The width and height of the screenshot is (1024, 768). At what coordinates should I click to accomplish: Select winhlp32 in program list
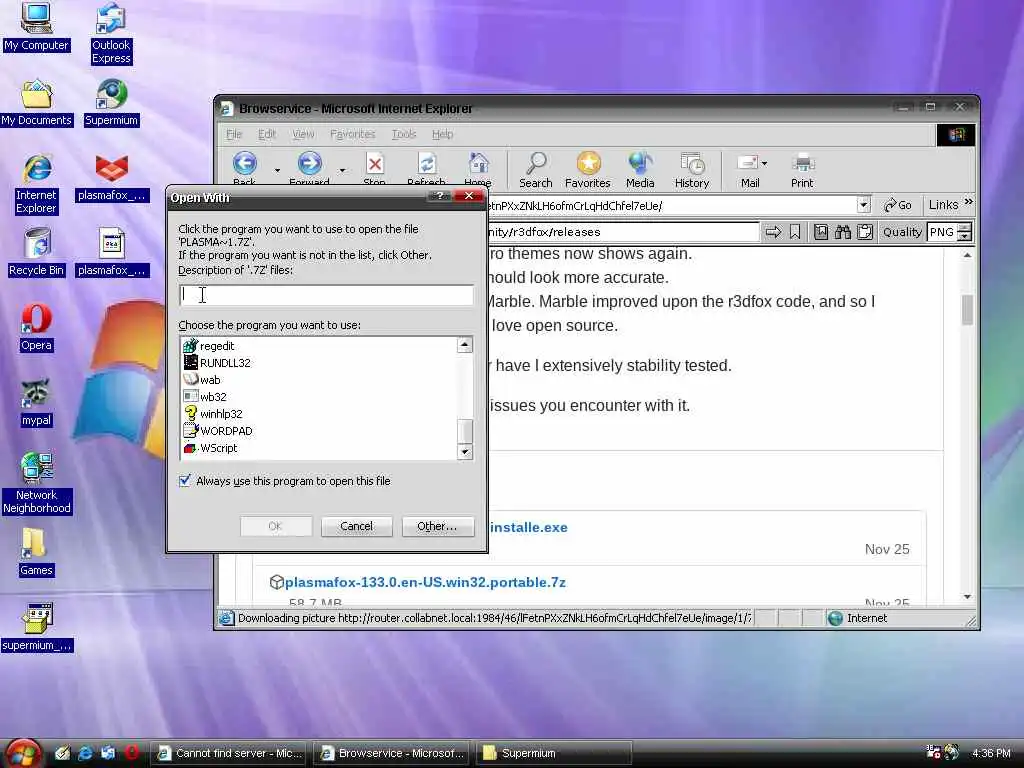click(221, 413)
